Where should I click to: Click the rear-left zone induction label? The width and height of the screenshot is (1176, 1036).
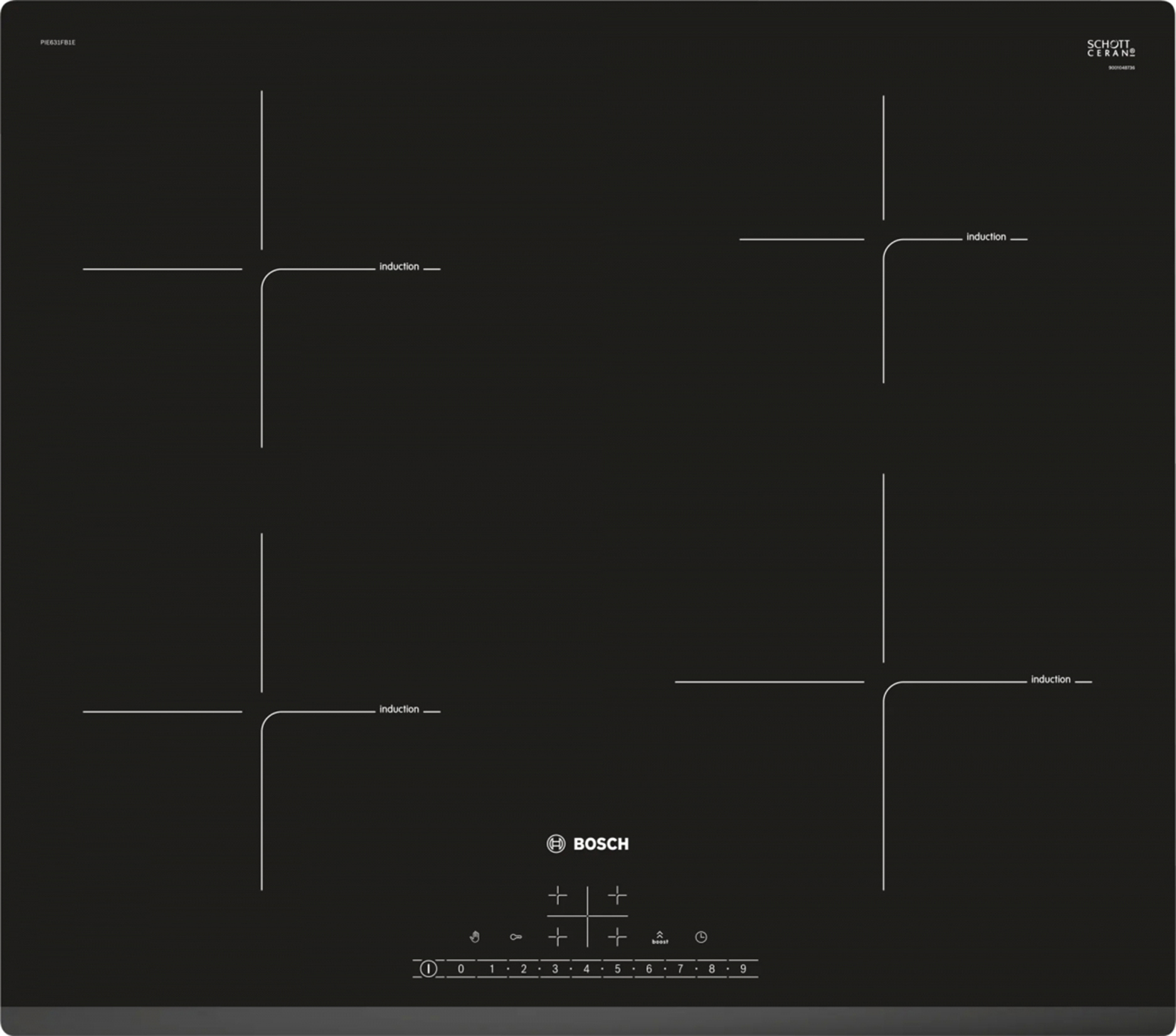point(399,267)
